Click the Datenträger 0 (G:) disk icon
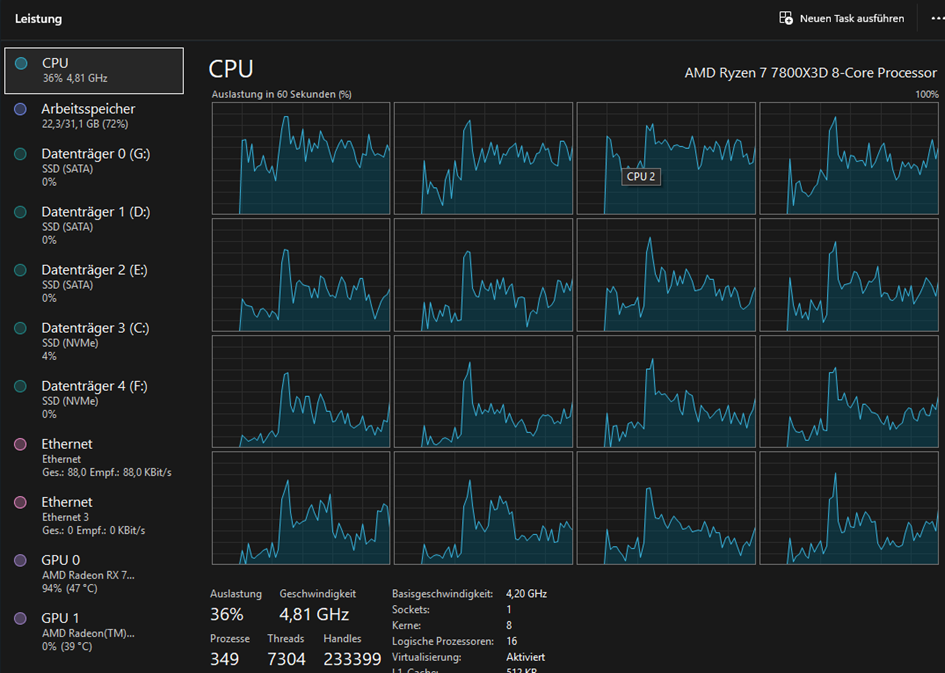Screen dimensions: 945x673 pyautogui.click(x=20, y=154)
